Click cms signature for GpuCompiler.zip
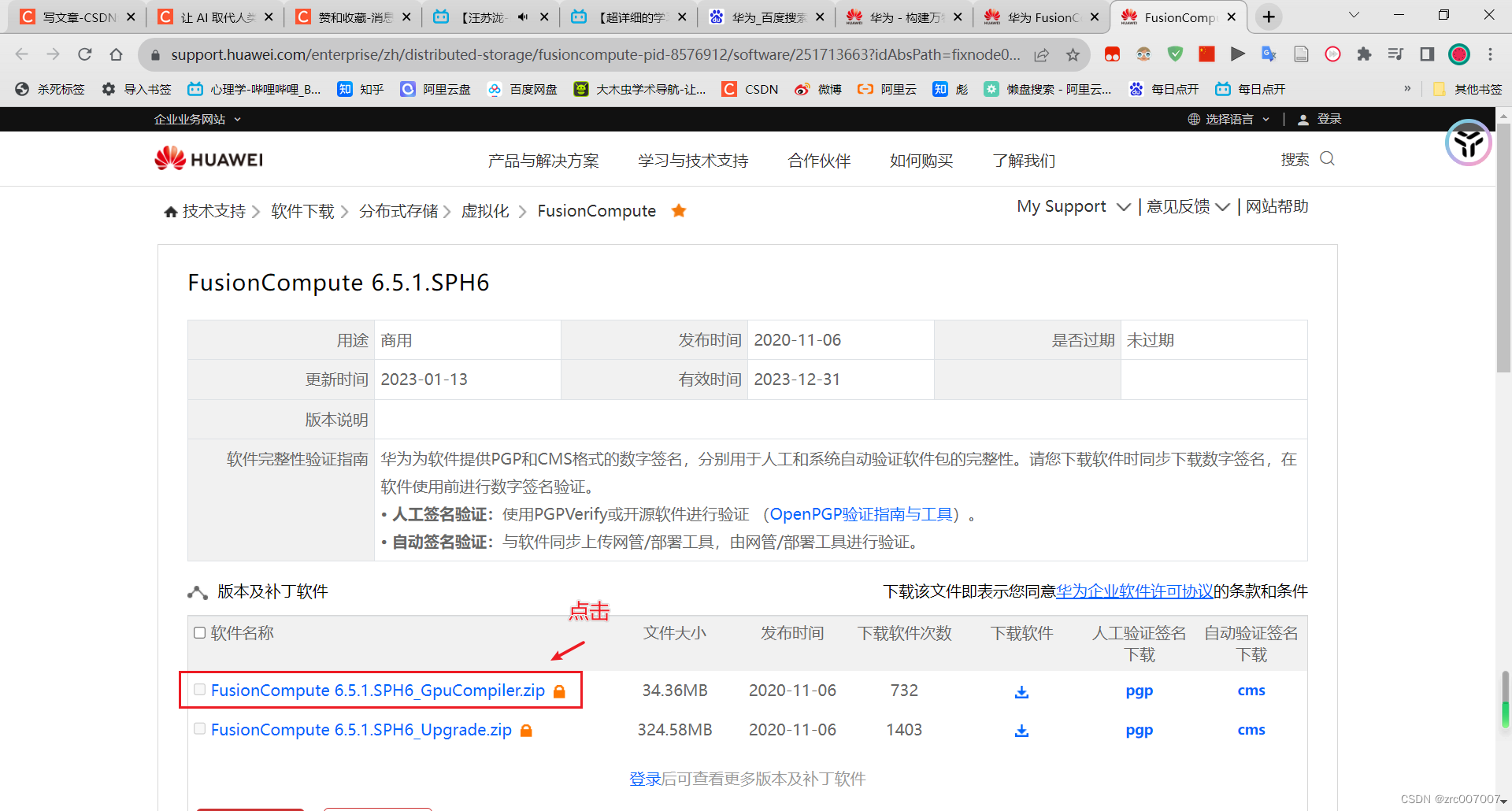 click(x=1251, y=691)
